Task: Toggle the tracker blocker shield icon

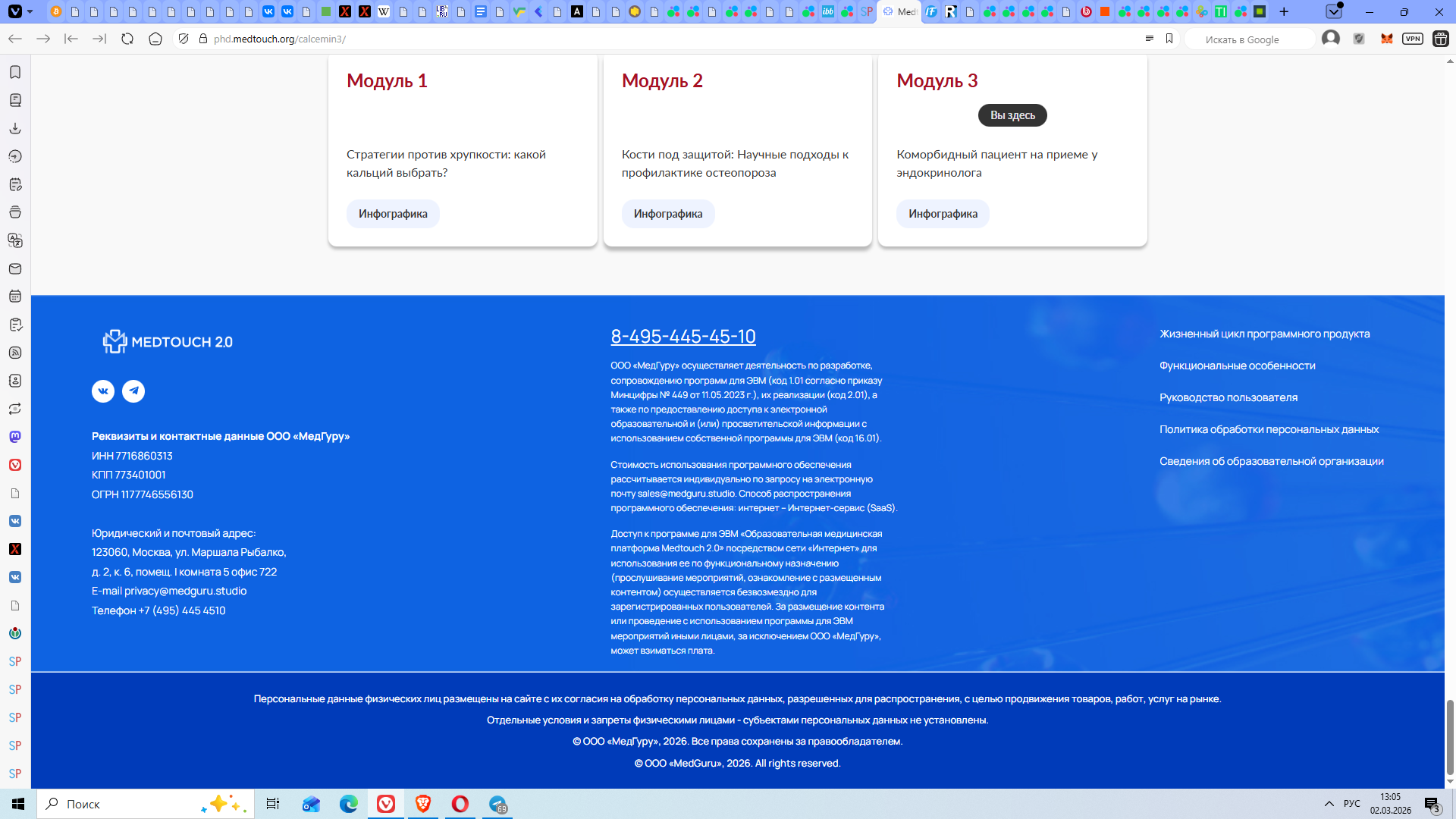Action: click(x=184, y=39)
